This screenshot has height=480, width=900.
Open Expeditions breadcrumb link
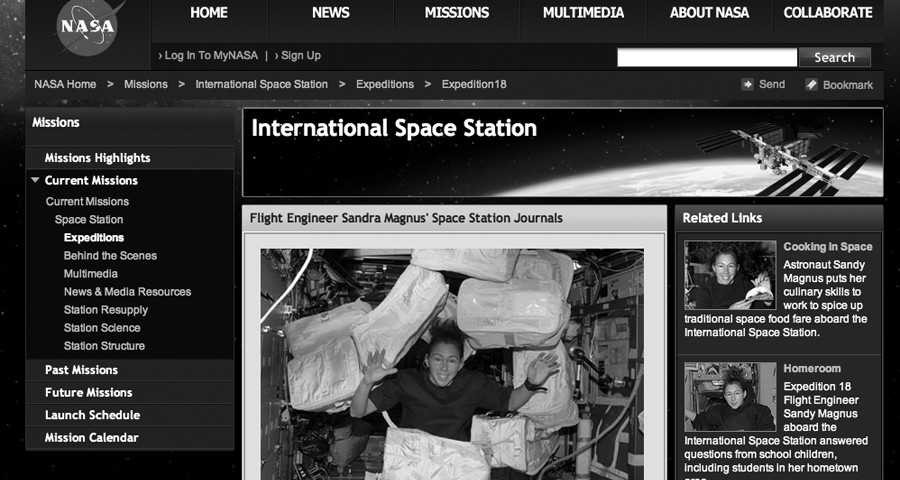[385, 84]
